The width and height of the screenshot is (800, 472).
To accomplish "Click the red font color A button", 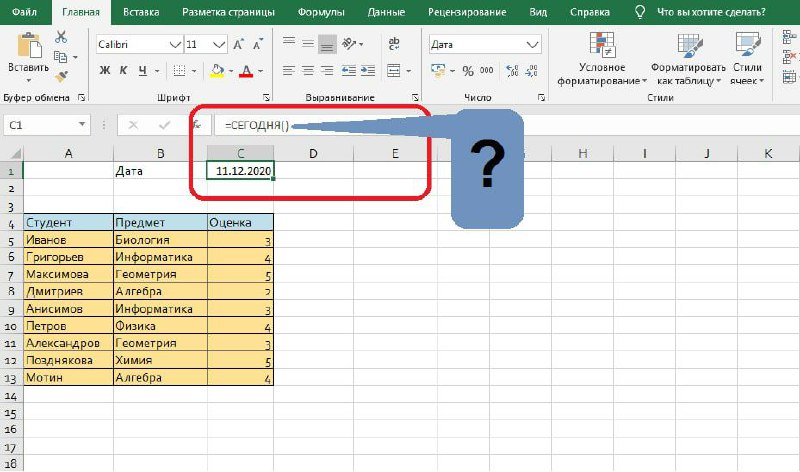I will point(246,70).
